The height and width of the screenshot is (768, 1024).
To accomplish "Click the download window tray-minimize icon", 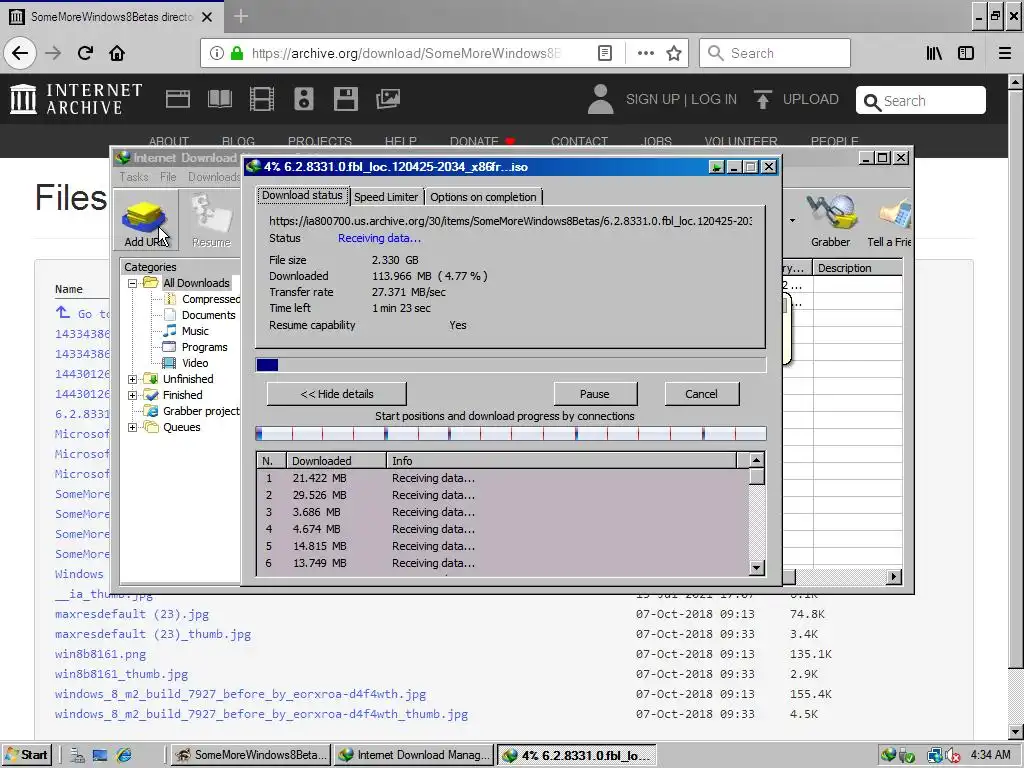I will tap(716, 167).
